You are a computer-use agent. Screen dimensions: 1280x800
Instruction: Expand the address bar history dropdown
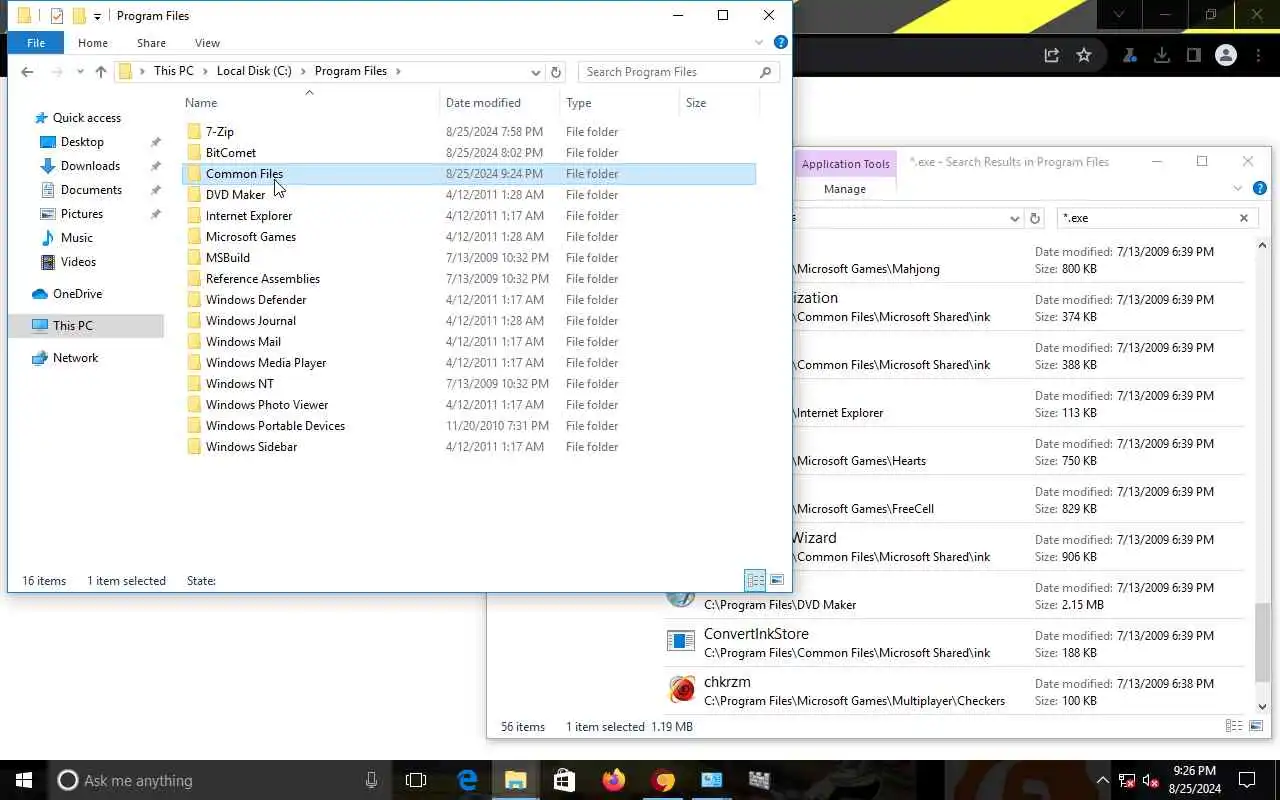(x=536, y=72)
